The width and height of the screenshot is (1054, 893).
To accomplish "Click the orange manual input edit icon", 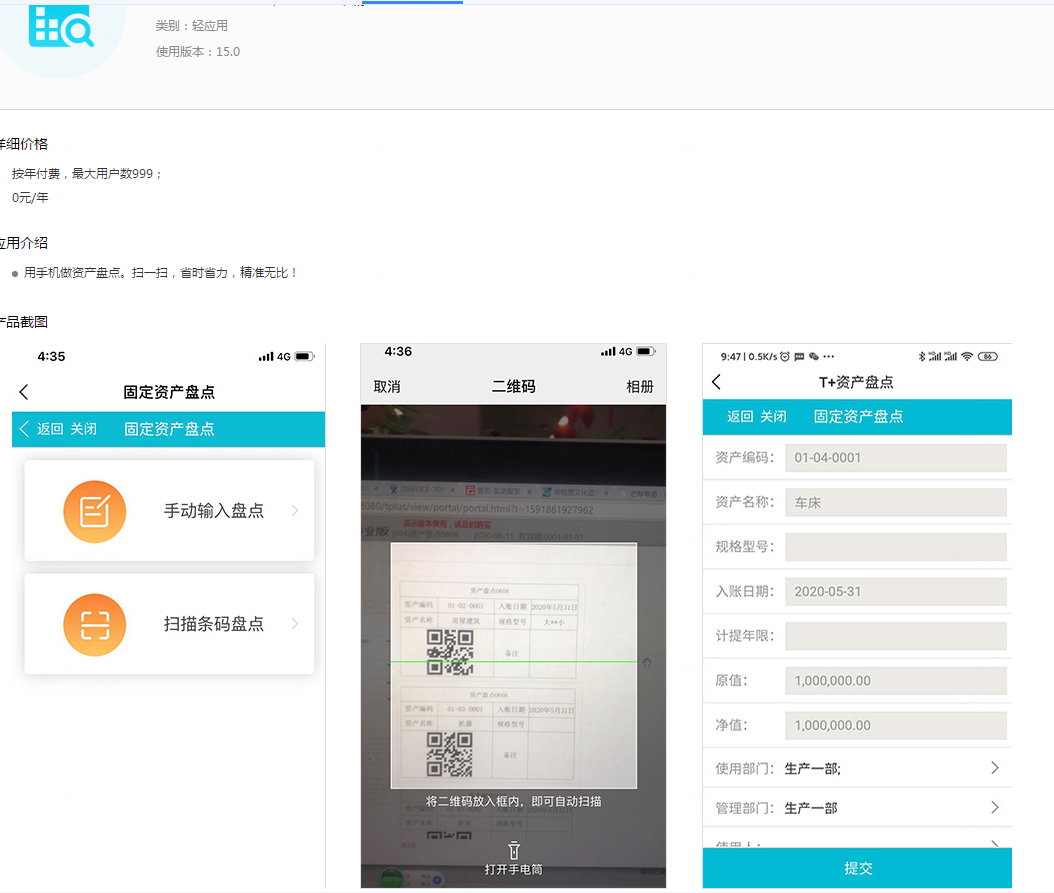I will (x=95, y=512).
